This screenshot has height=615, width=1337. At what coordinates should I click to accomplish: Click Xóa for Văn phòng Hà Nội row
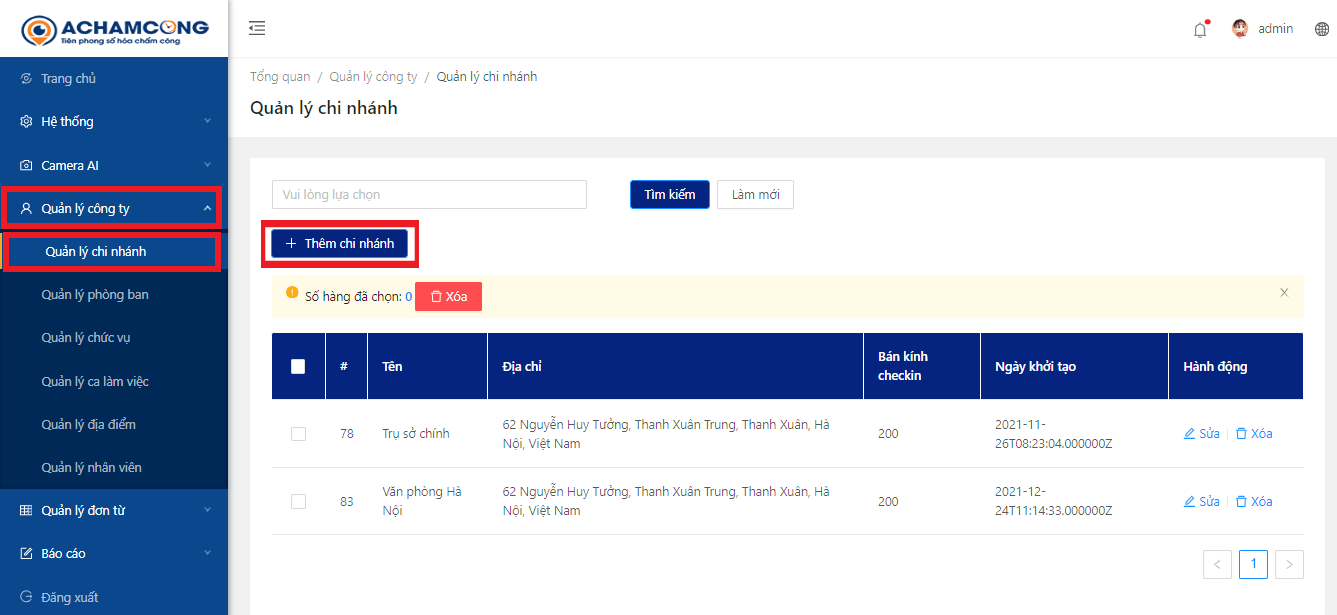[x=1254, y=502]
